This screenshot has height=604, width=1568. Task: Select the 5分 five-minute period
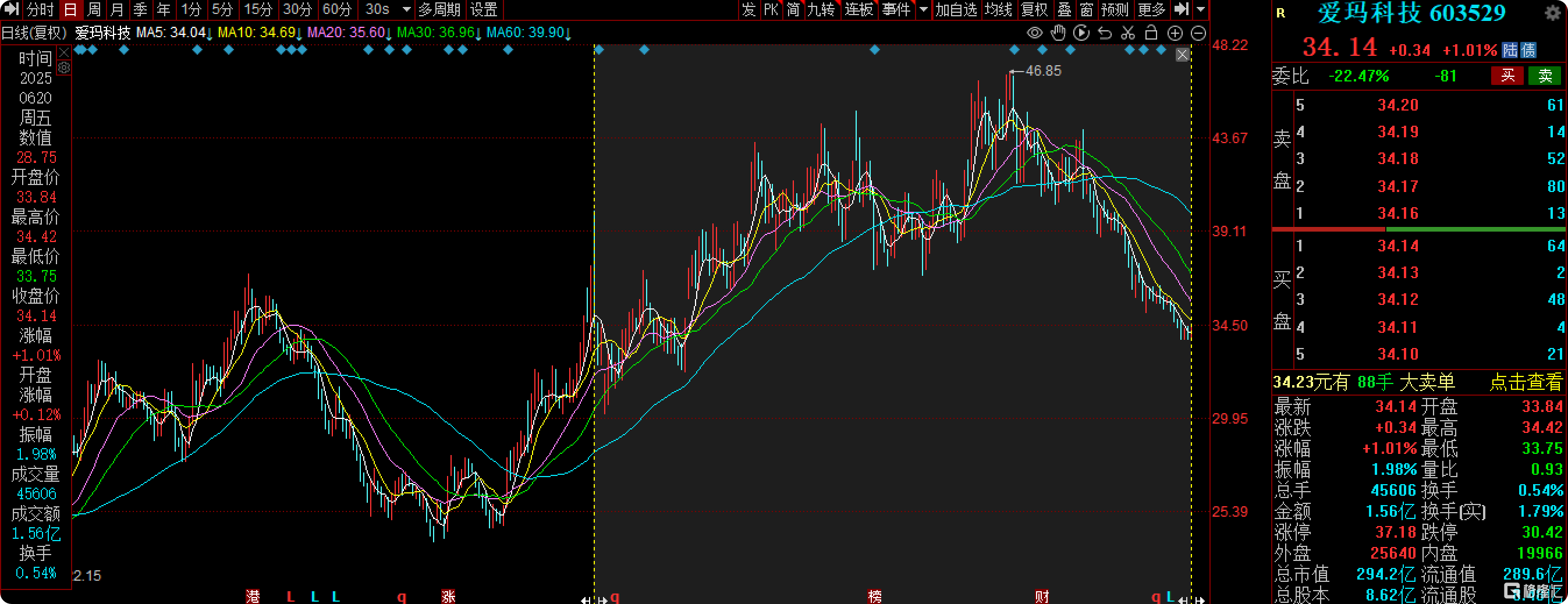pyautogui.click(x=222, y=9)
